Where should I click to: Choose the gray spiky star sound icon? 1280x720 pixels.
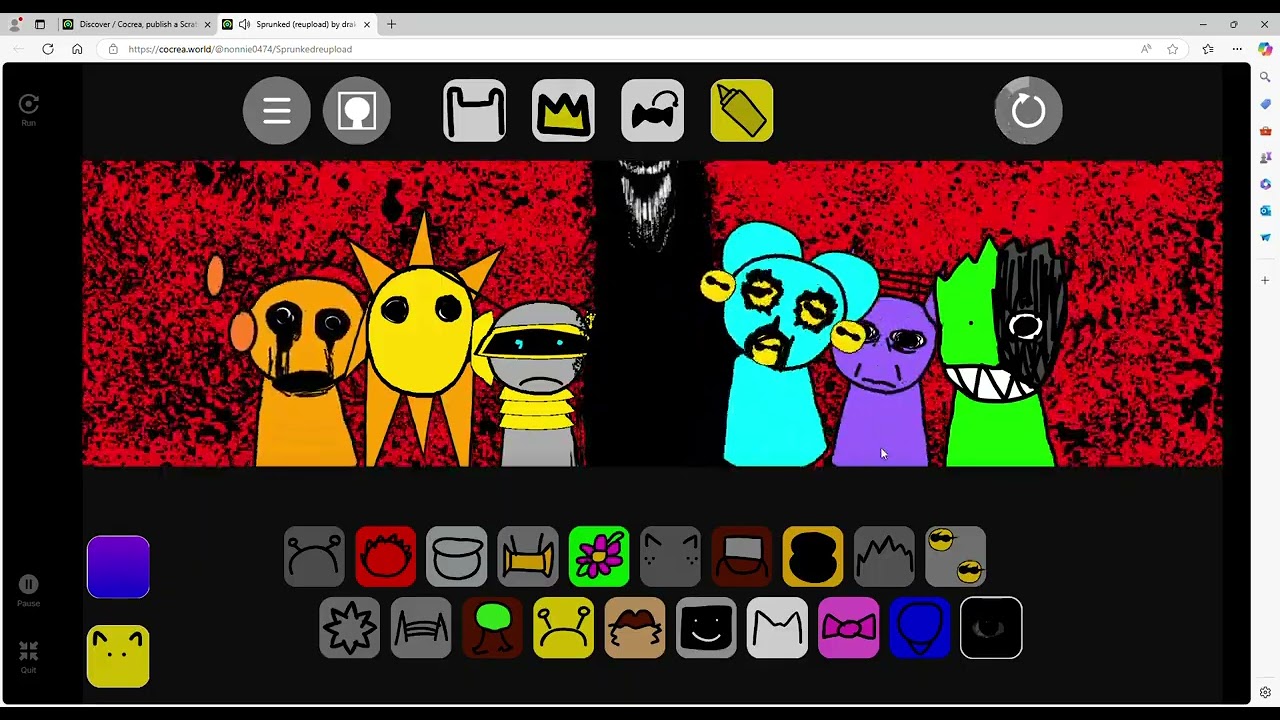(x=350, y=628)
